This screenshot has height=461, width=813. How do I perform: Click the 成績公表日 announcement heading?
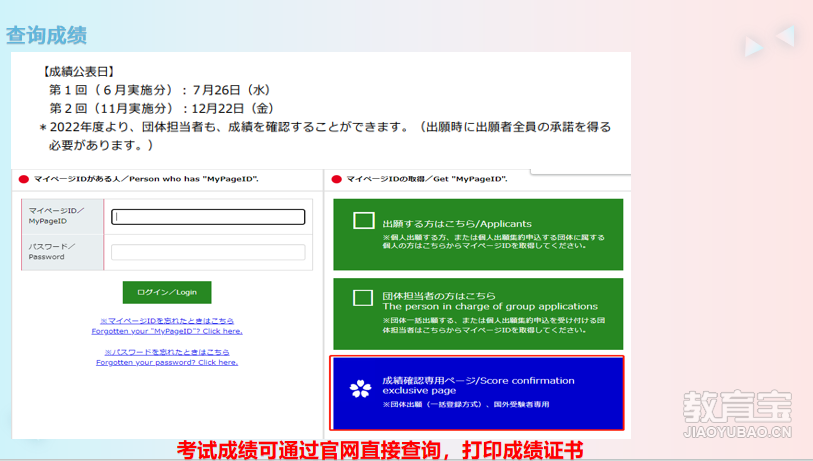point(79,71)
